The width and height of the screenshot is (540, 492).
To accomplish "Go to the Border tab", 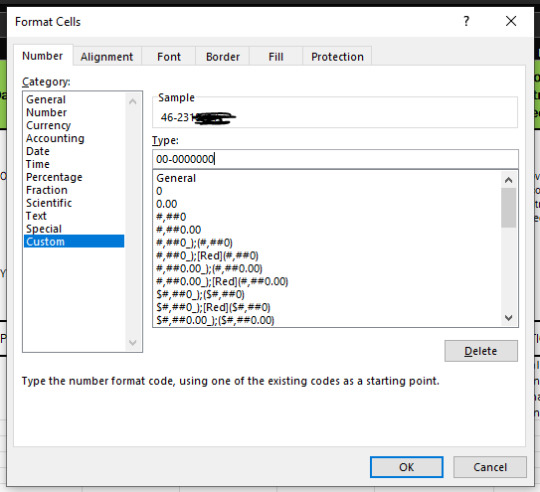I will 223,56.
